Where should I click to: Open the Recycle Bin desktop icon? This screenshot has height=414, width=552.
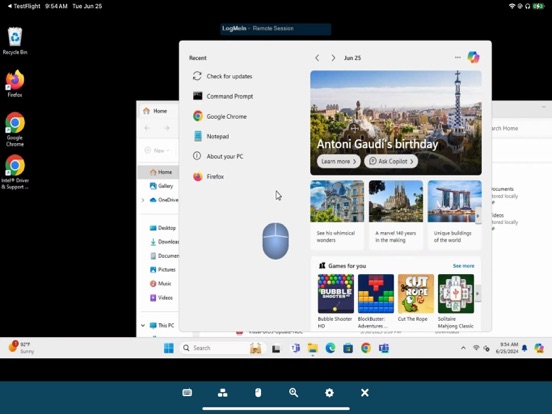click(x=15, y=41)
